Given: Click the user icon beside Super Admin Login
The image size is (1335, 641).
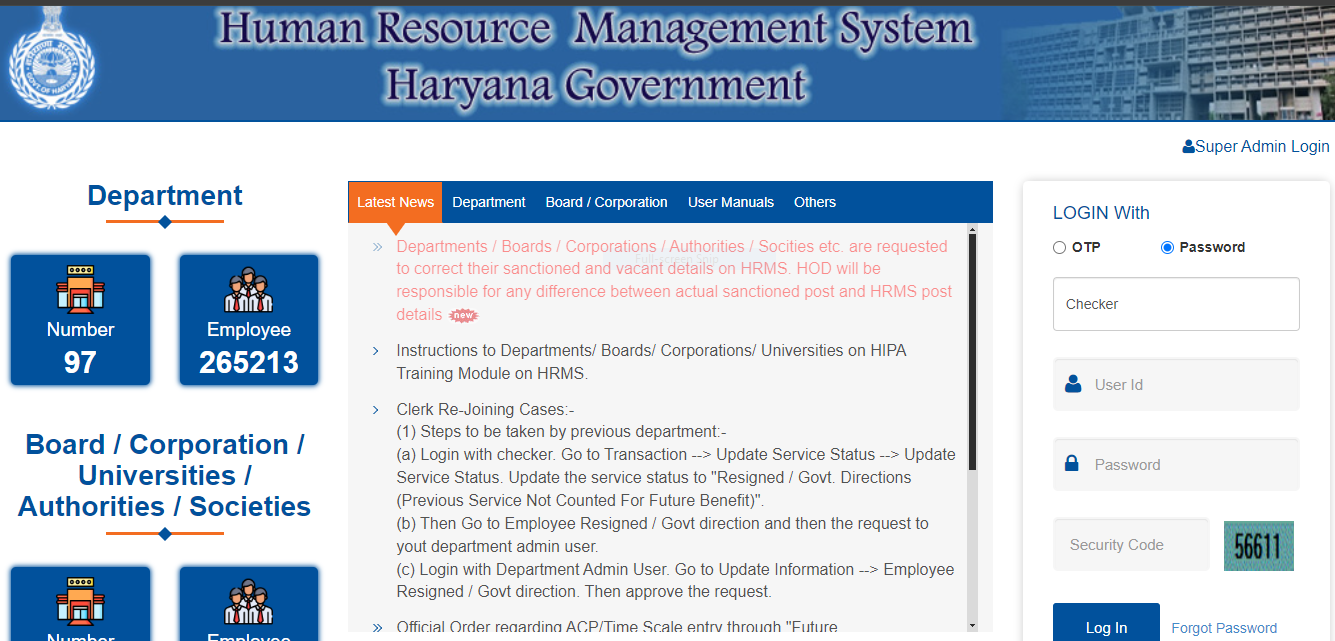Looking at the screenshot, I should click(1188, 147).
